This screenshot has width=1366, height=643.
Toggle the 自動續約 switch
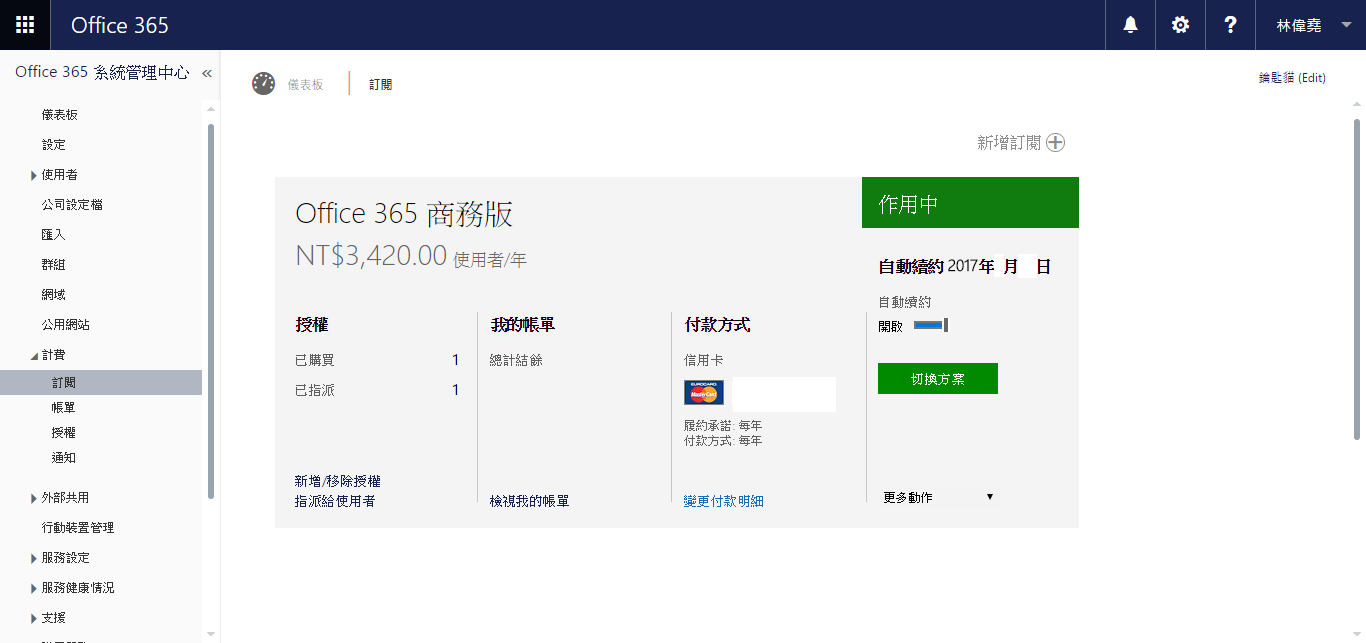pos(930,325)
